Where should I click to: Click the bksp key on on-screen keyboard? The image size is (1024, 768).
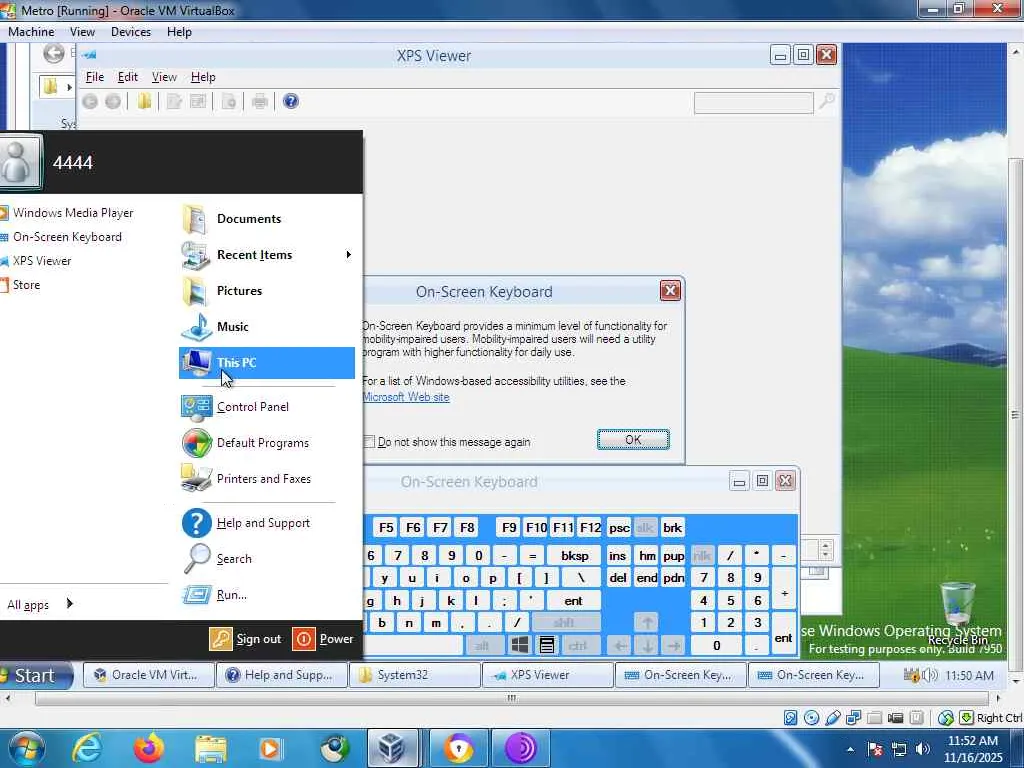(x=574, y=556)
